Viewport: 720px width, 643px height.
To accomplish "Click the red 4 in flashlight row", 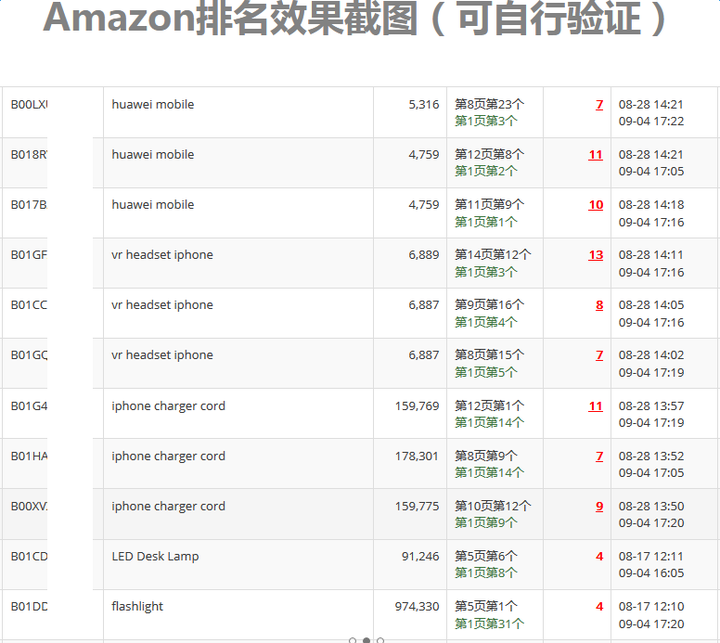I will [599, 606].
